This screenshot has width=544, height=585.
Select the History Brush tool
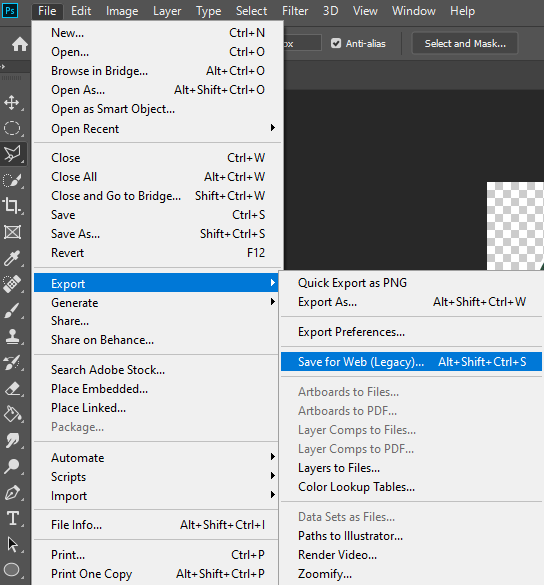tap(12, 362)
